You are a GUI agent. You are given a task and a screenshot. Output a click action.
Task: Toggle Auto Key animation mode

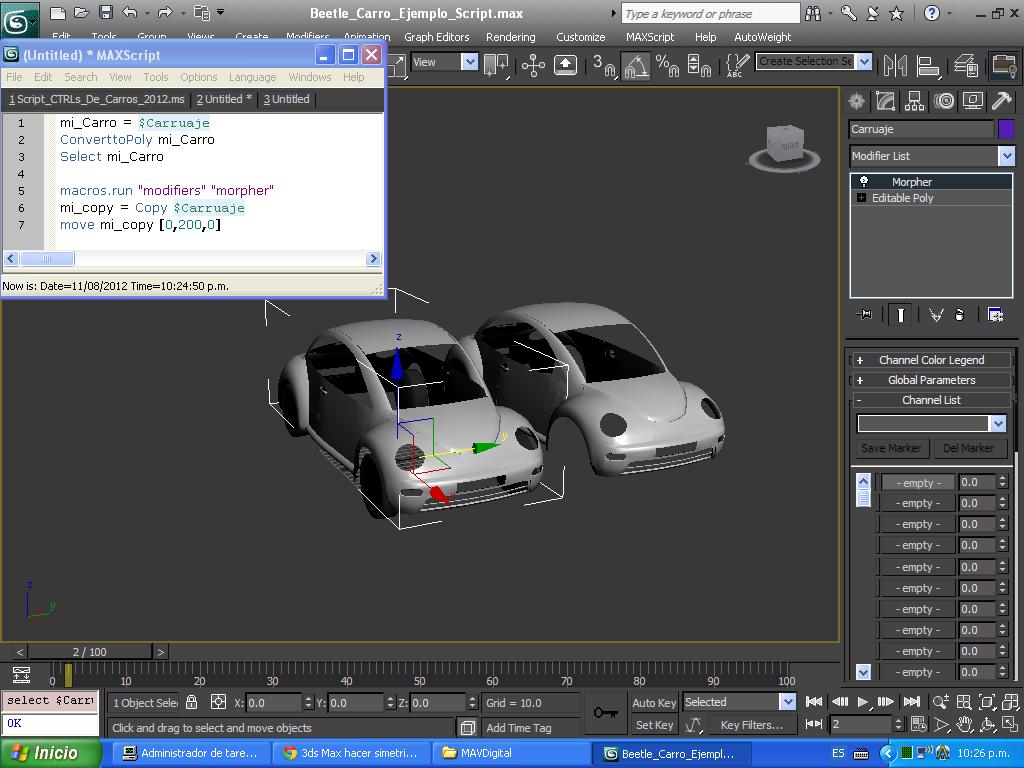pos(654,702)
